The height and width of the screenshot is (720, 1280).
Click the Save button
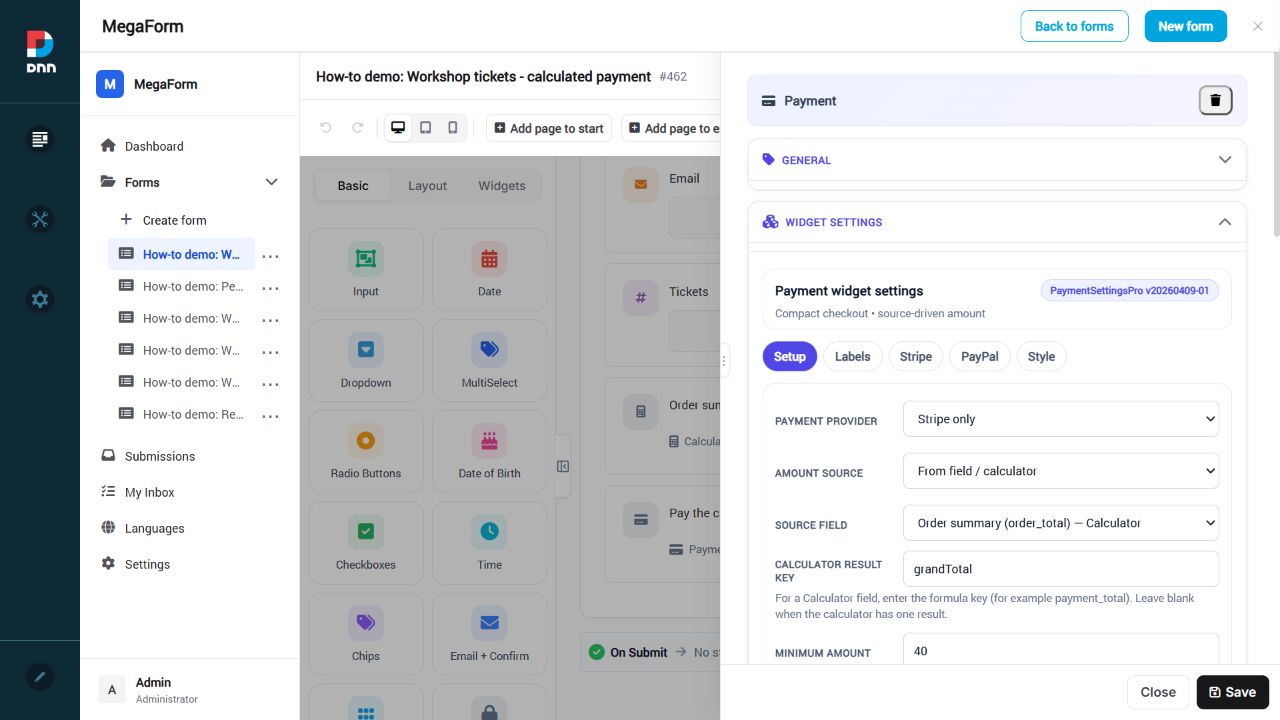click(1232, 692)
